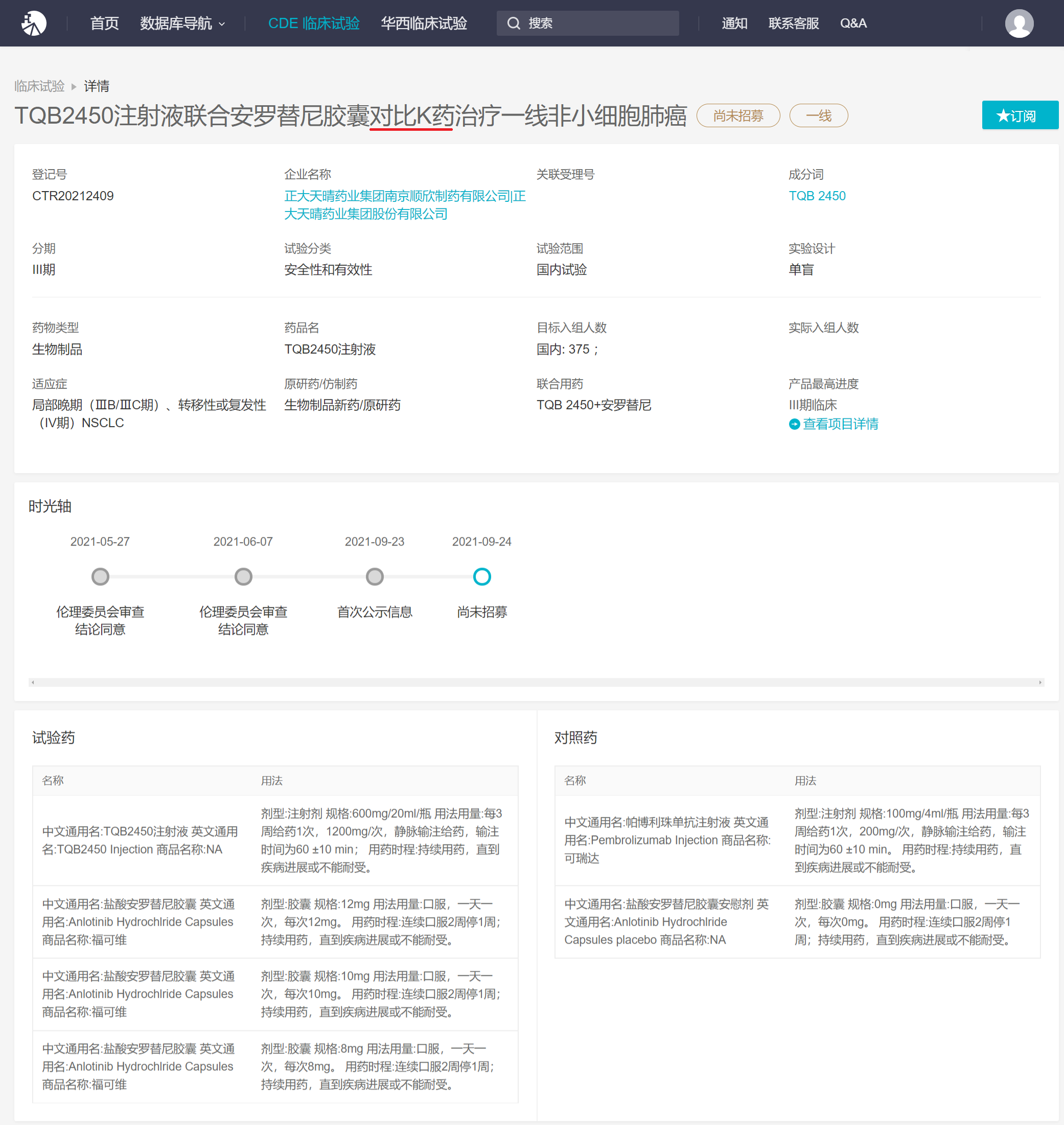Viewport: 1064px width, 1125px height.
Task: Click the 帕博利珠单抗注射液 control drug row
Action: 797,840
